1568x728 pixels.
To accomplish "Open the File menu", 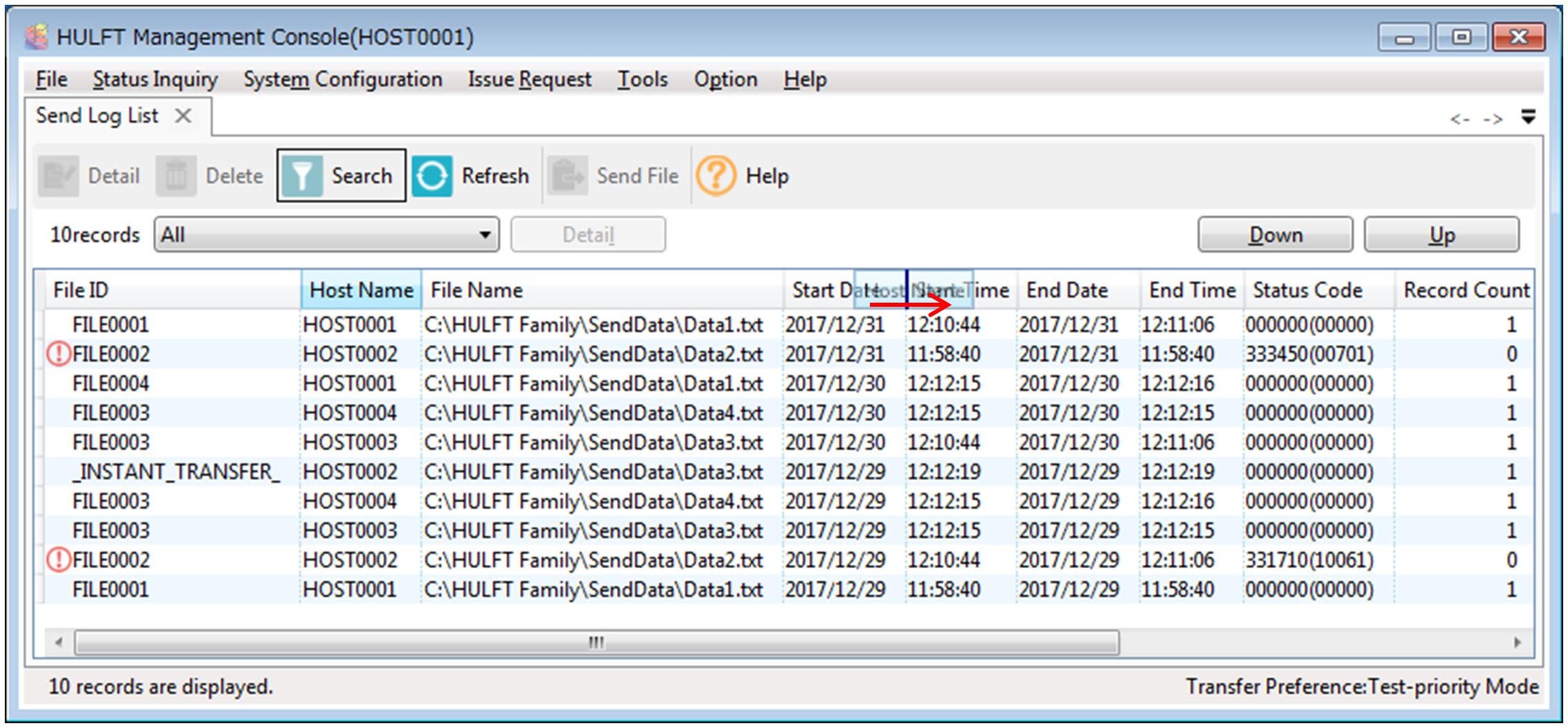I will click(x=51, y=80).
